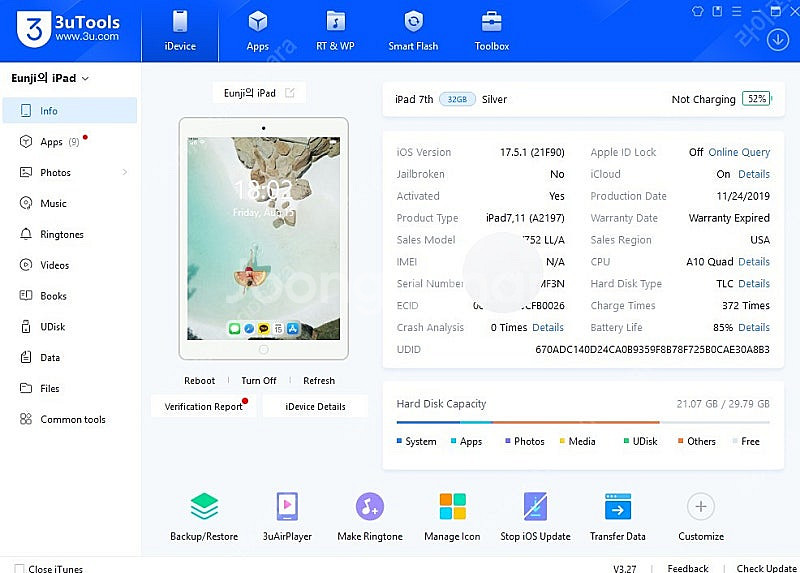Screen dimensions: 800x573
Task: Click Online Query for Apple ID Lock
Action: click(739, 152)
